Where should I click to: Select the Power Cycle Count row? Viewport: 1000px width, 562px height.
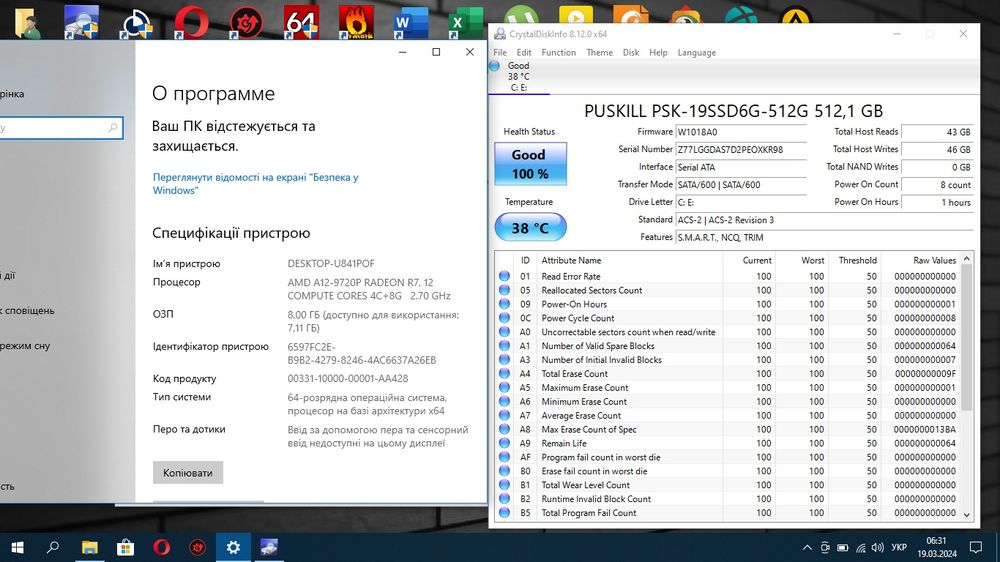(x=727, y=318)
